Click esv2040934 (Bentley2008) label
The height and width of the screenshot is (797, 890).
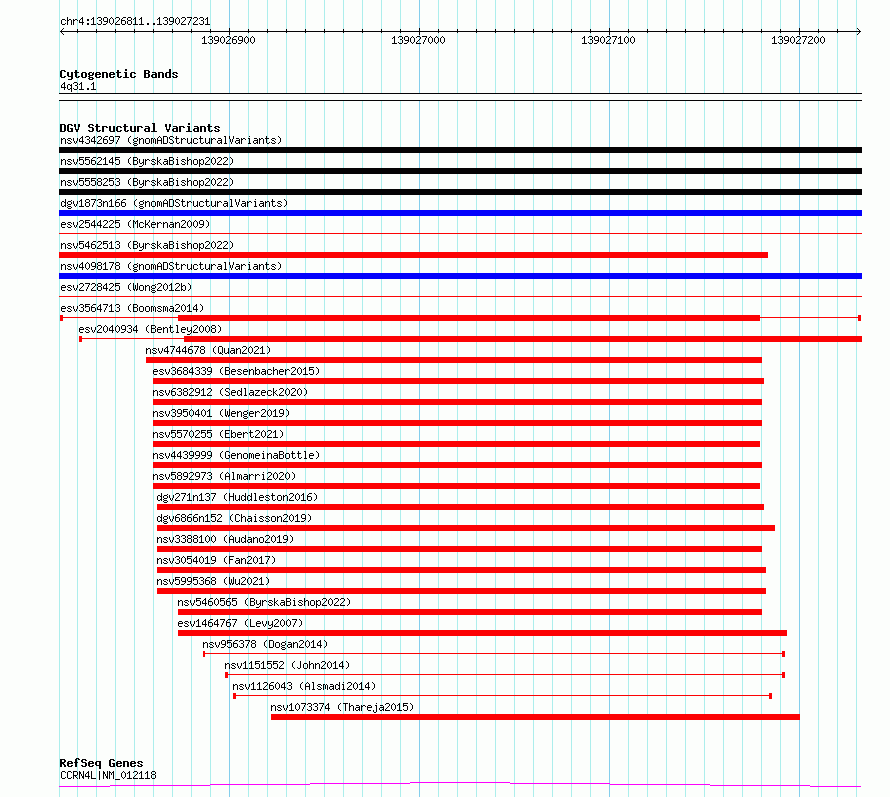tap(150, 329)
